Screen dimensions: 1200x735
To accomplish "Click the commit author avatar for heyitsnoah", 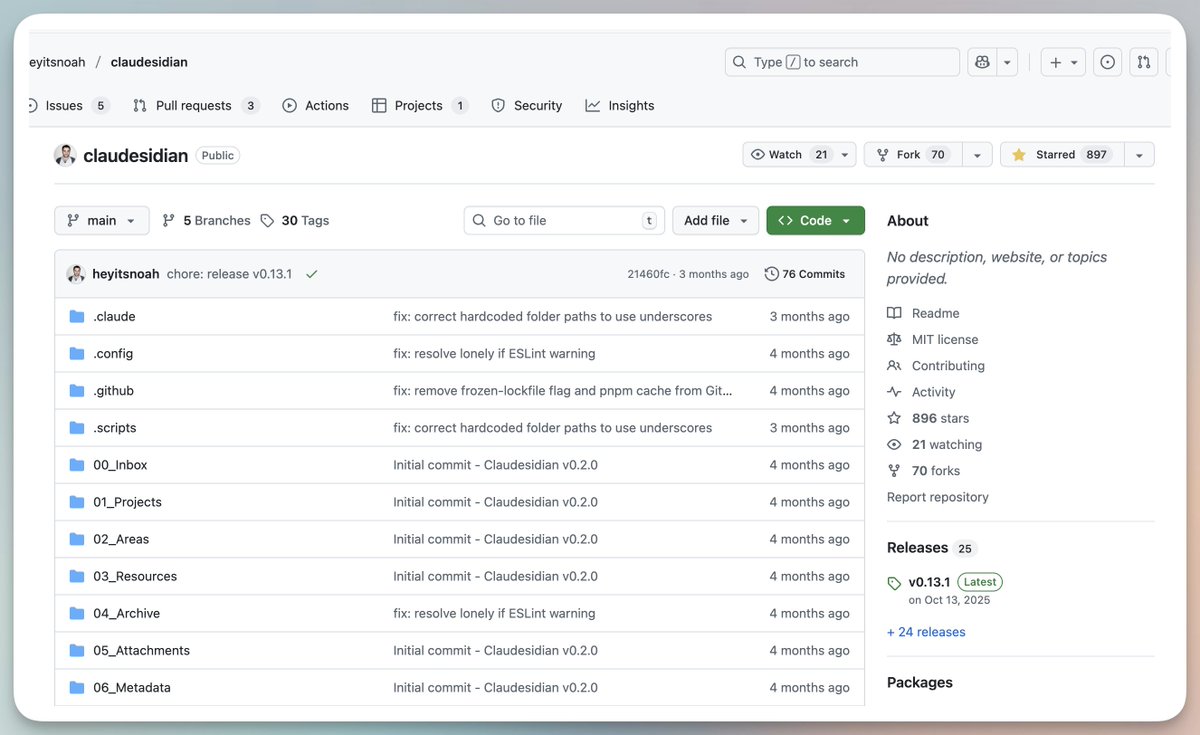I will 76,274.
